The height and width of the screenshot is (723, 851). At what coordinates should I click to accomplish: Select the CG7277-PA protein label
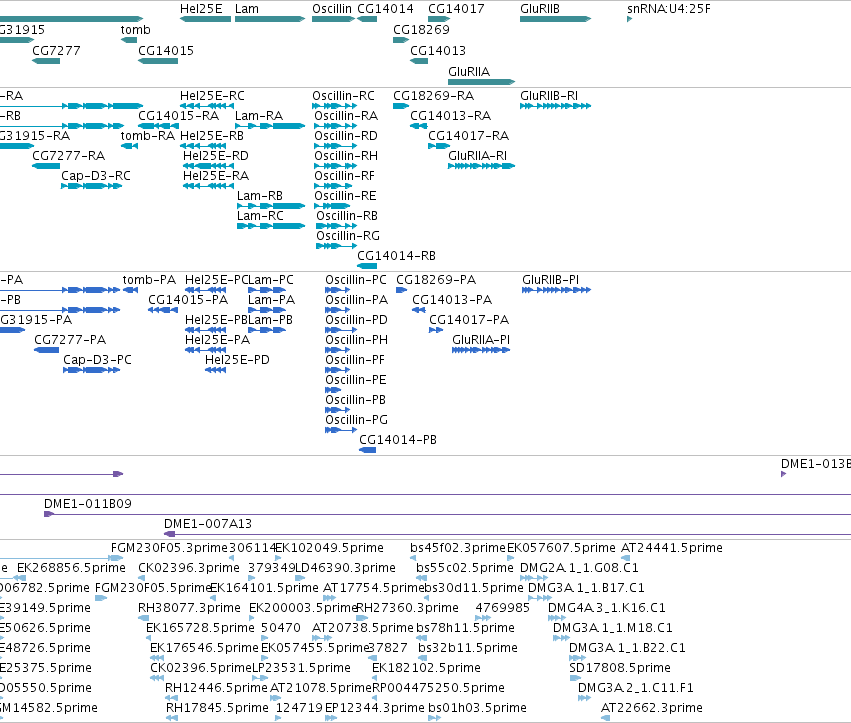click(70, 340)
